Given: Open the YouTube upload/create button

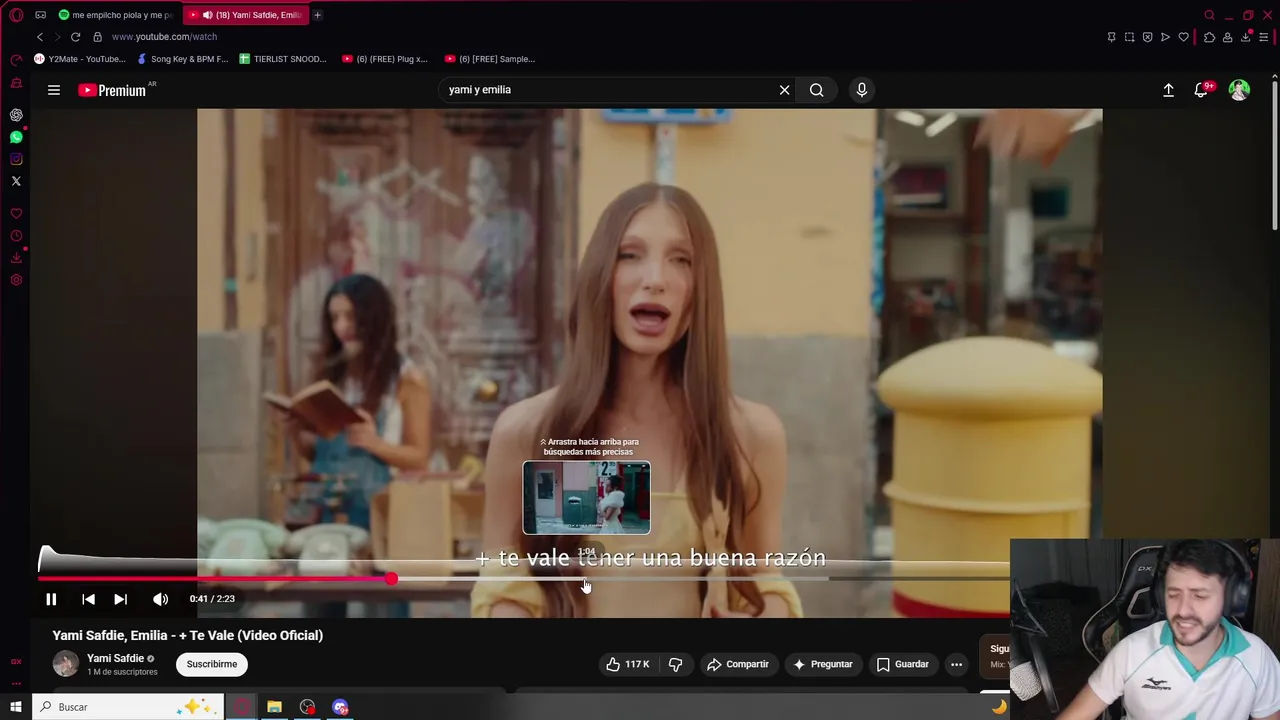Looking at the screenshot, I should coord(1168,90).
